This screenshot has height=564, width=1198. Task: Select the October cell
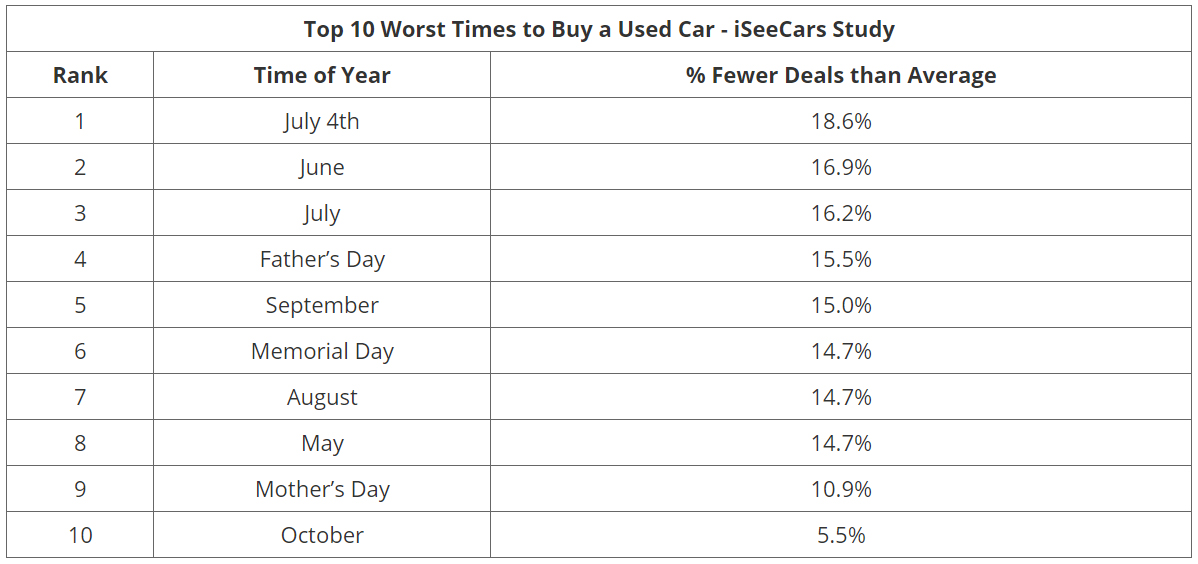322,535
